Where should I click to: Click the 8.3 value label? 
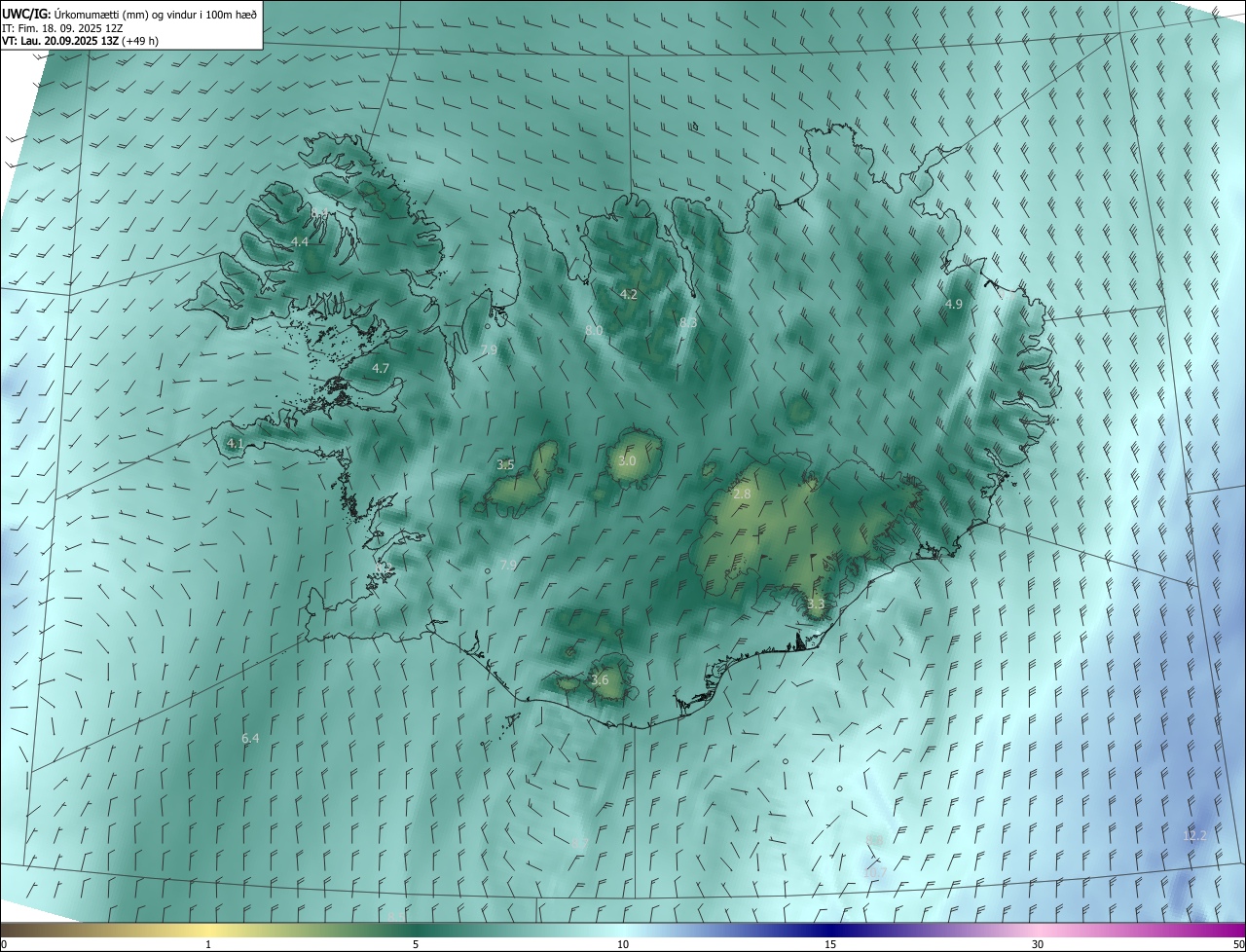688,322
